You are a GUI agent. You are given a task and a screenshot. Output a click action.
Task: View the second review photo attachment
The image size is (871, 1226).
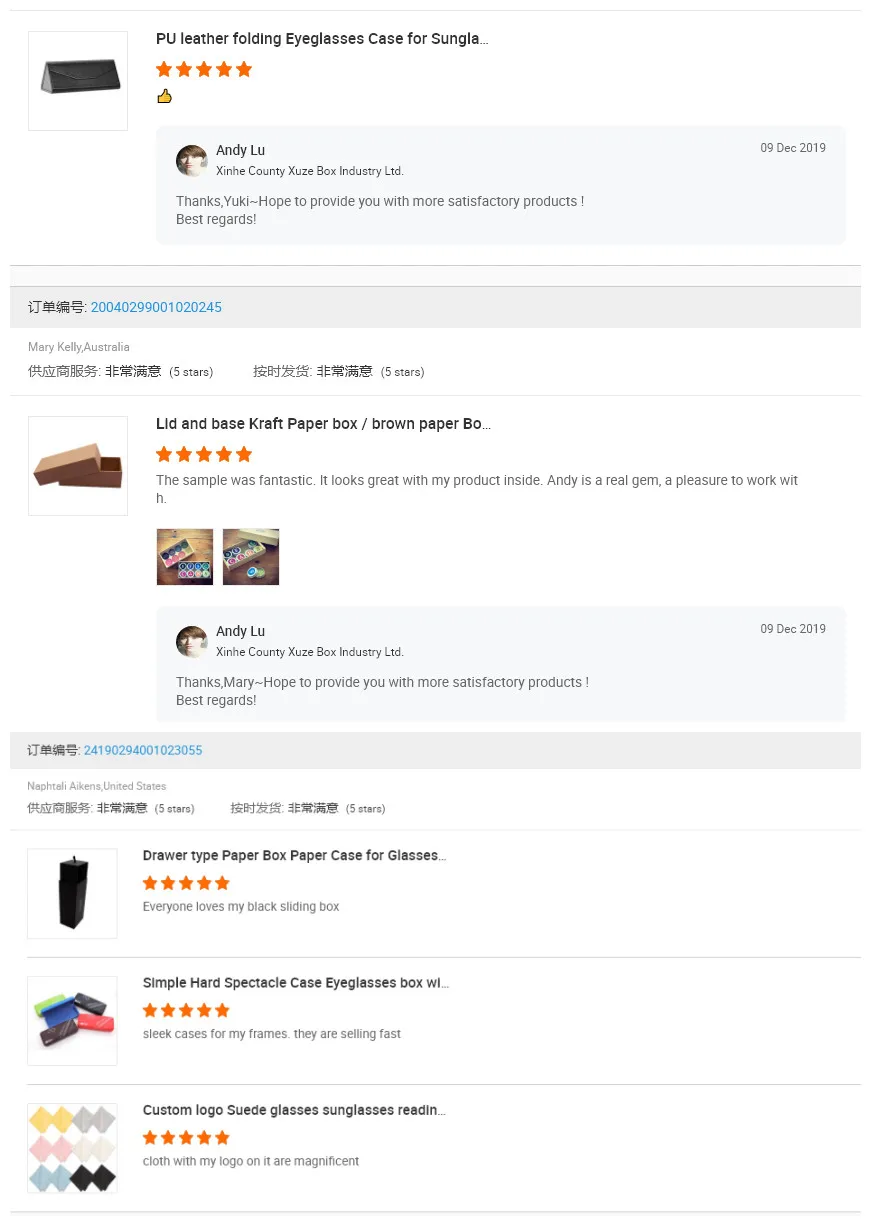251,557
